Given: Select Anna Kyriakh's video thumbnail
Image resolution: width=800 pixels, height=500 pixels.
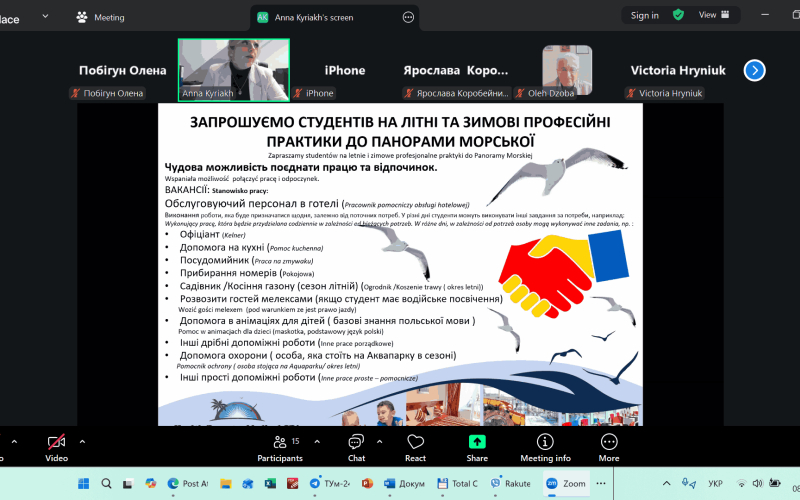Looking at the screenshot, I should (x=233, y=70).
